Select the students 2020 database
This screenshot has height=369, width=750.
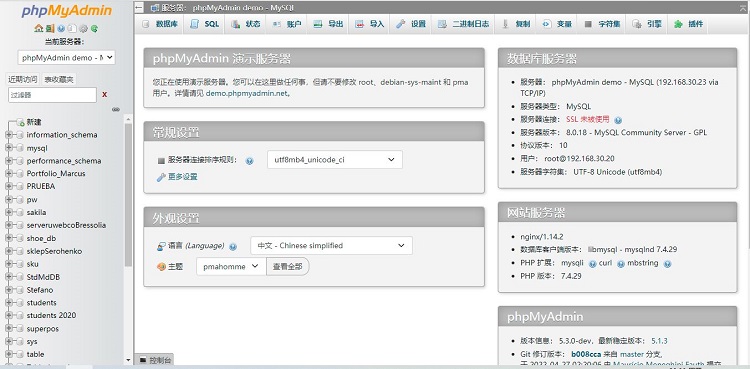(x=51, y=315)
